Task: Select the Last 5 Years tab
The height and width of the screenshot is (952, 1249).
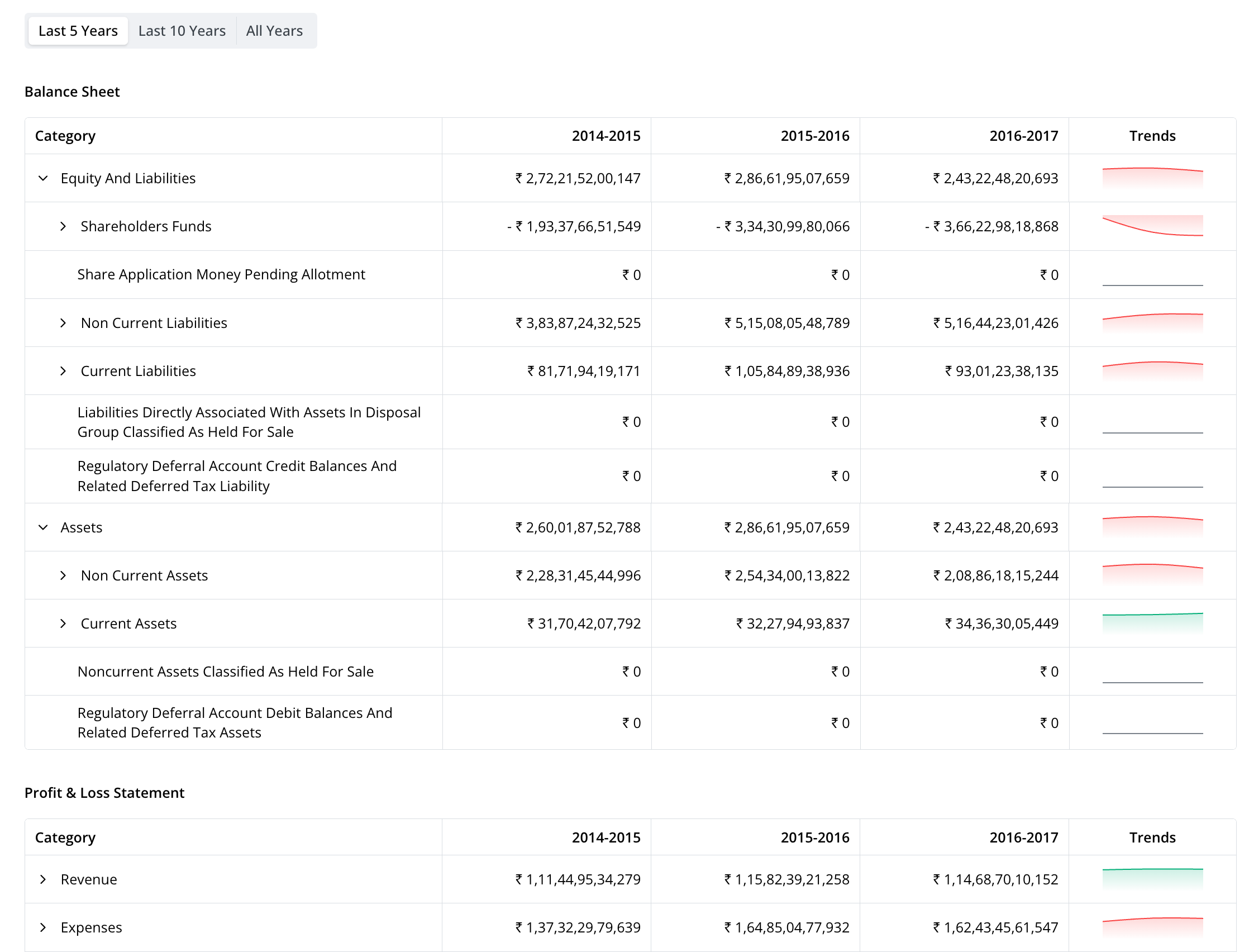Action: click(78, 31)
